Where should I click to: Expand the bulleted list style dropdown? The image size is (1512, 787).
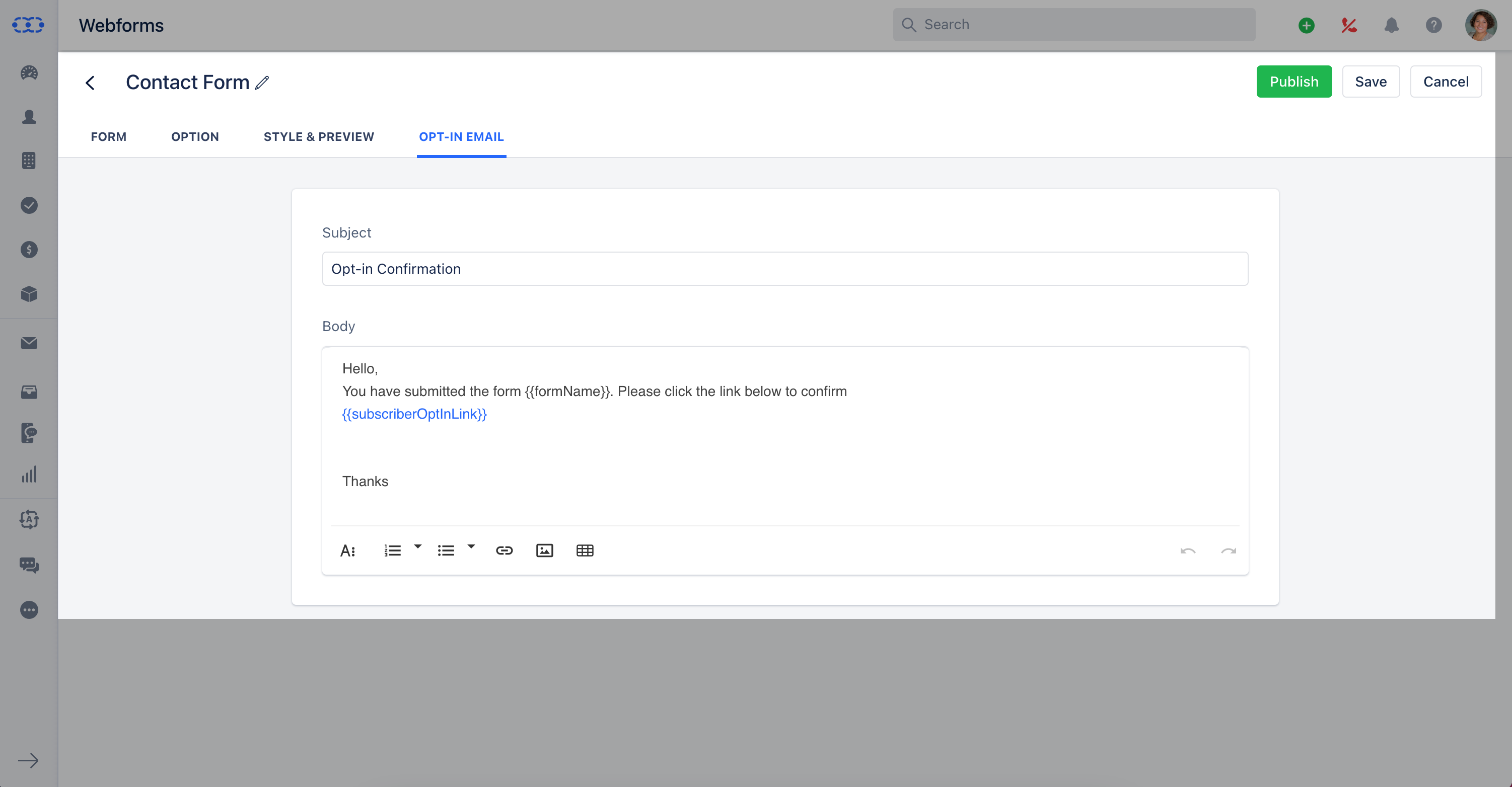471,546
